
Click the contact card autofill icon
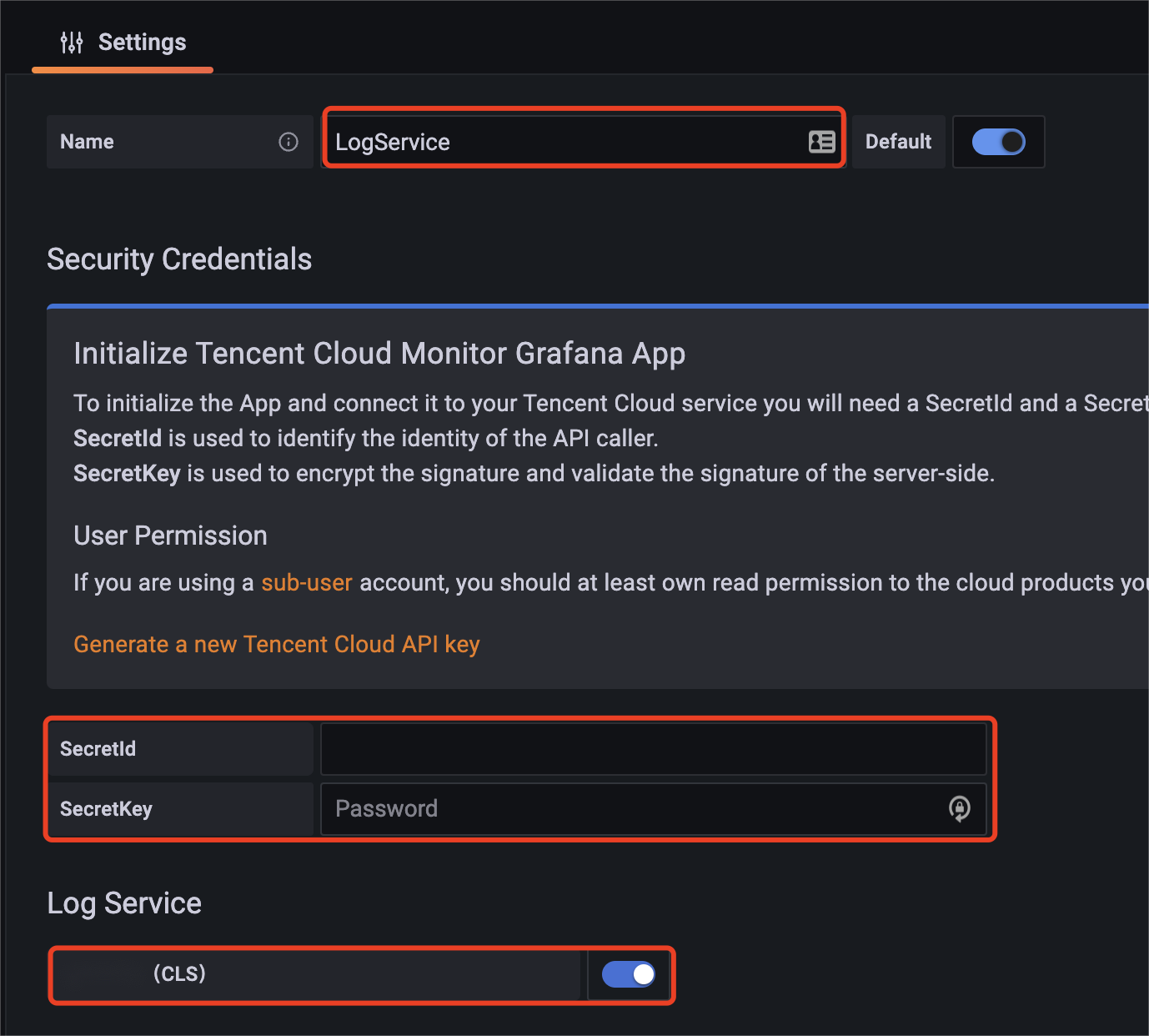pos(821,142)
